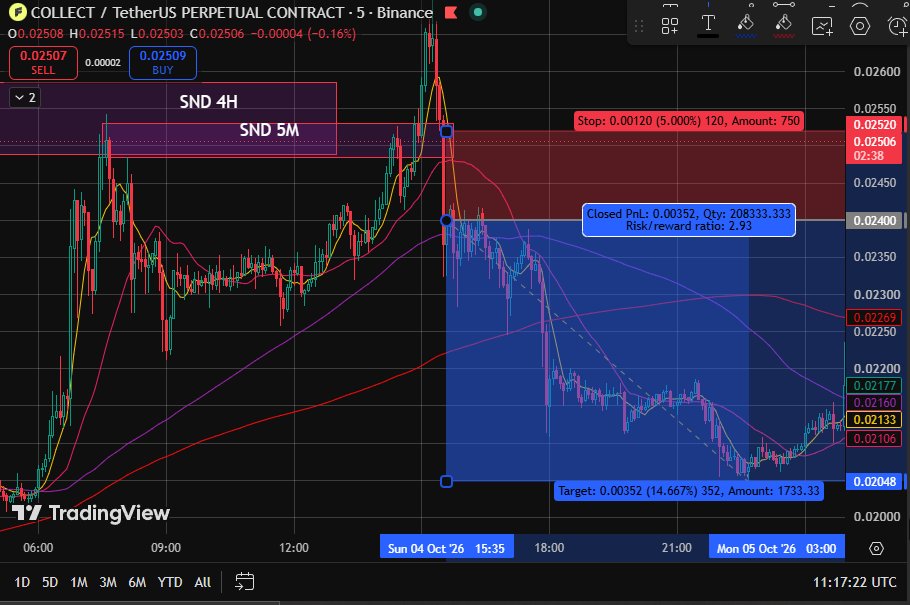Click the "Mon 05 Oct '26 03:00" time label
Viewport: 910px width, 605px height.
pyautogui.click(x=777, y=548)
